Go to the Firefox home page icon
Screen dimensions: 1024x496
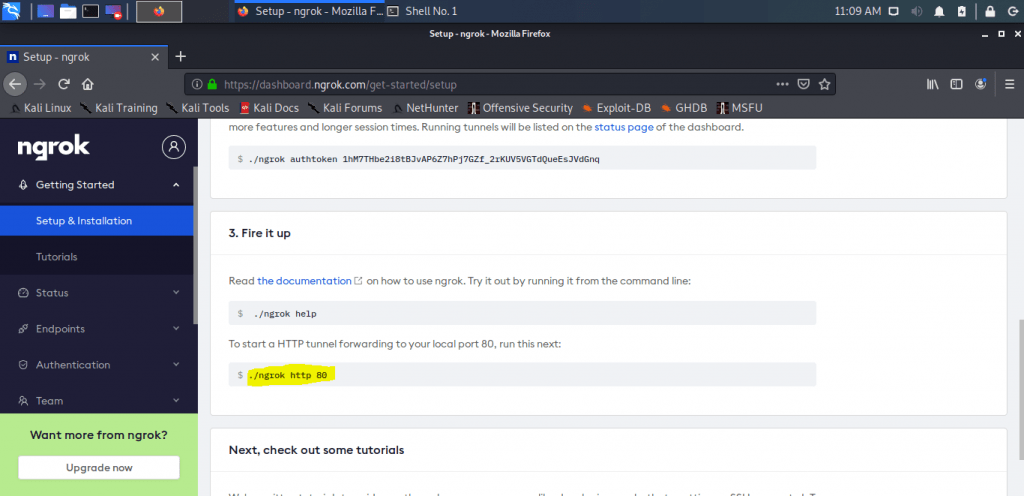88,84
